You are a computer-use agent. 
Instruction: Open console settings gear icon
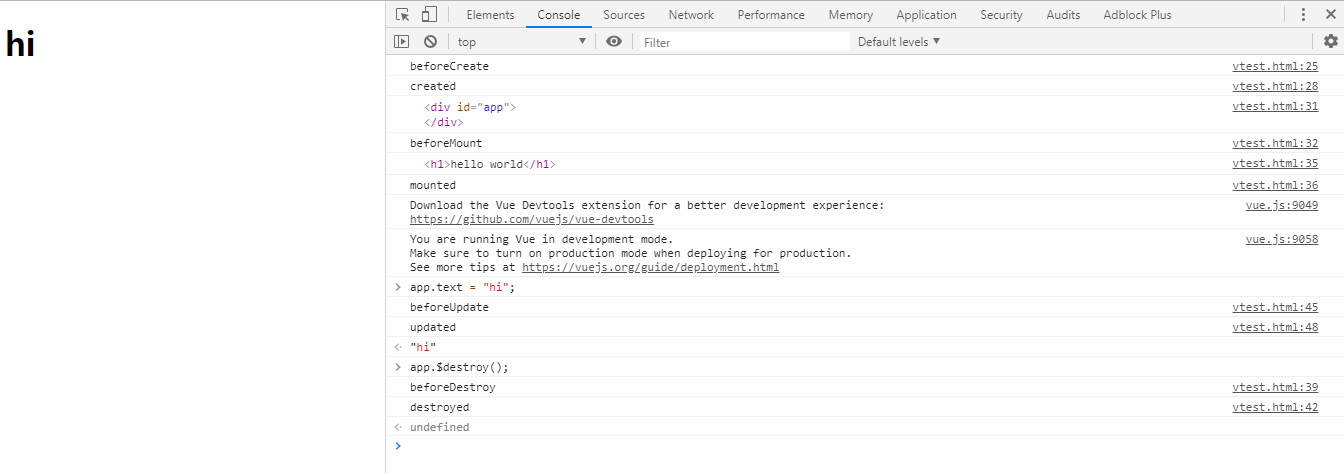click(1330, 41)
